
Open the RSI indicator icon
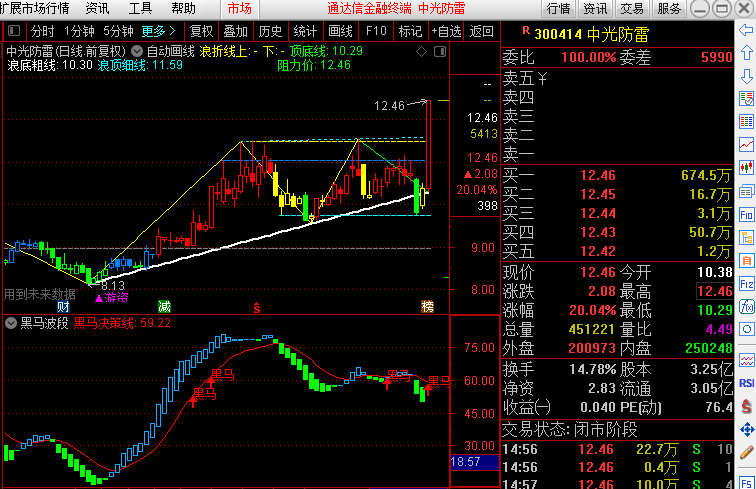click(746, 383)
